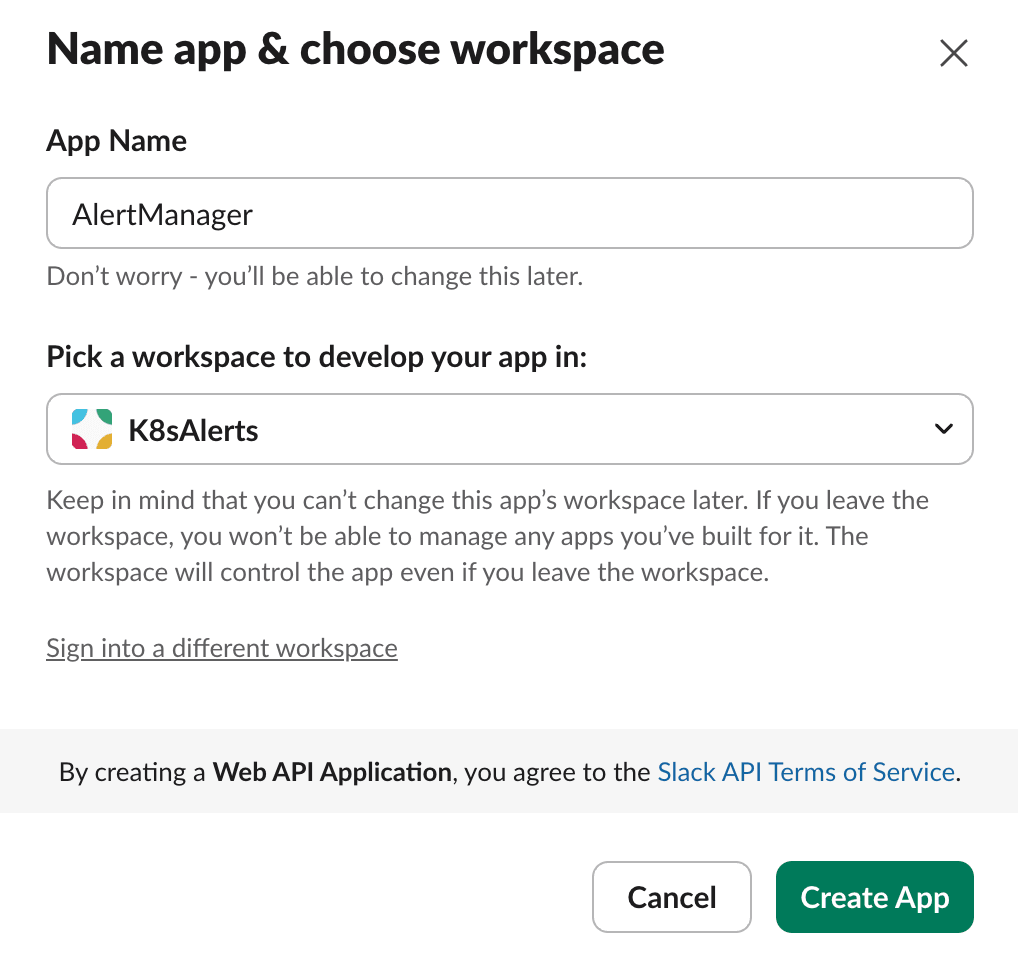Screen dimensions: 1018x962
Task: Click the Name app & choose workspace heading
Action: tap(354, 49)
